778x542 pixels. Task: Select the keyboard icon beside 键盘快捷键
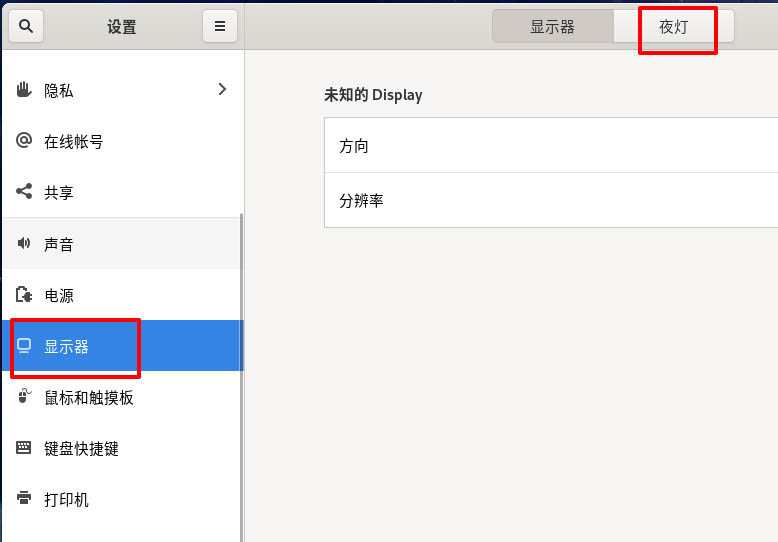click(24, 448)
